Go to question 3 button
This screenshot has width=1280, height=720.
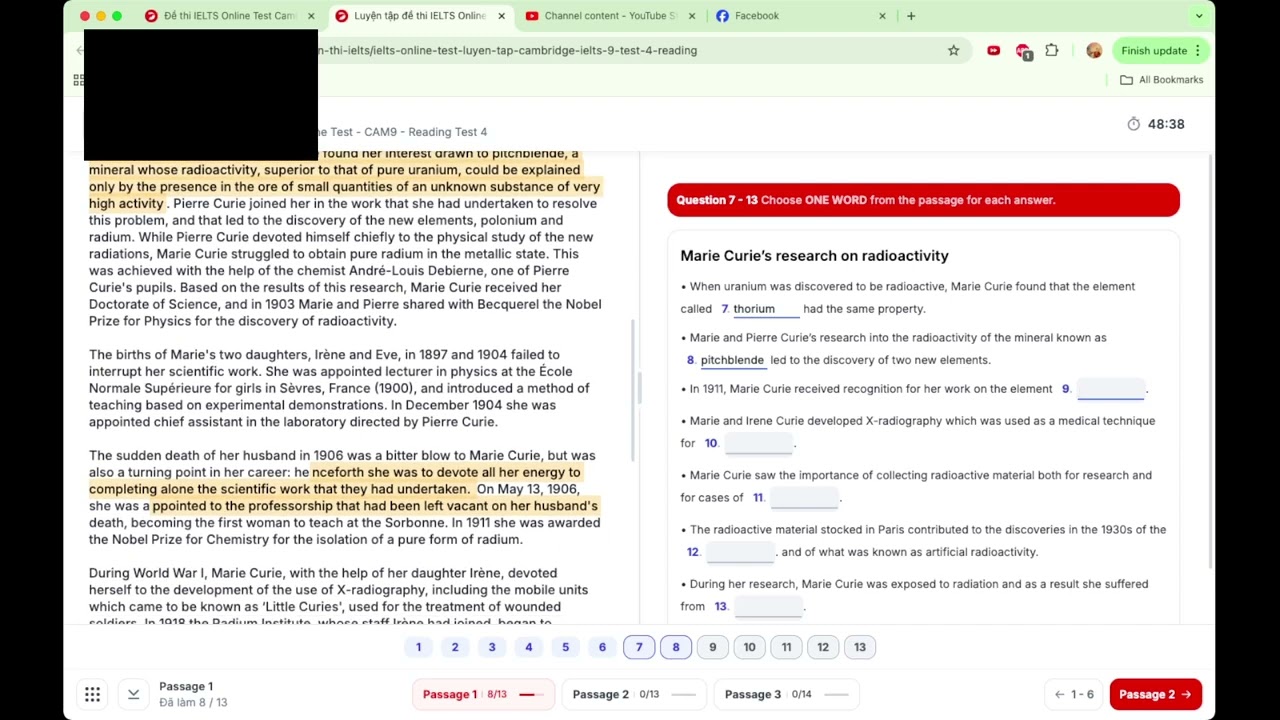[492, 647]
